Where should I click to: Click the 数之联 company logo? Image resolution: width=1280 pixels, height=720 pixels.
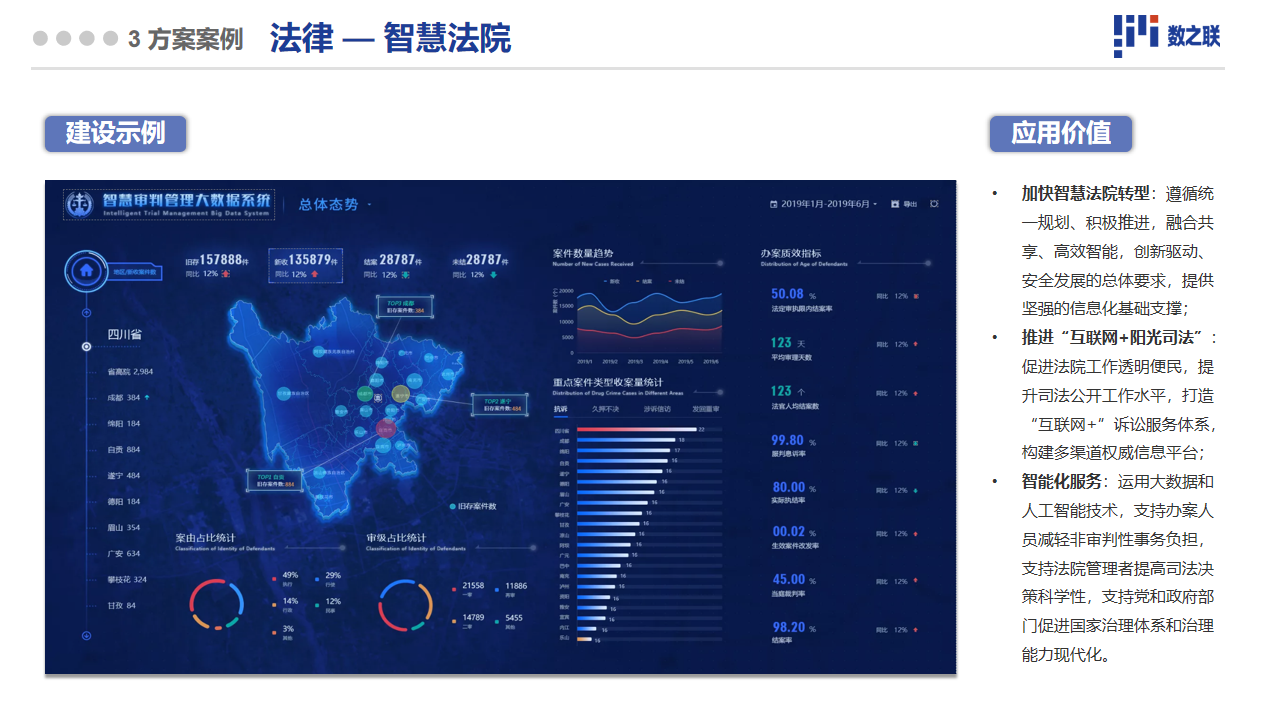[x=1167, y=37]
